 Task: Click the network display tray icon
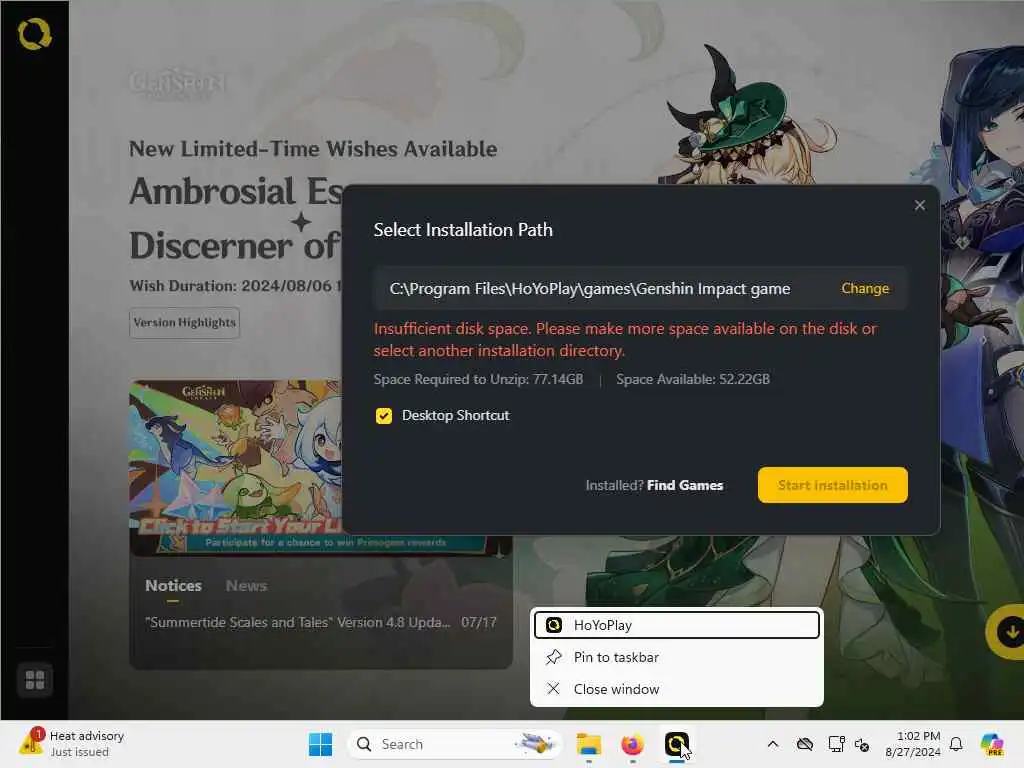pos(836,744)
